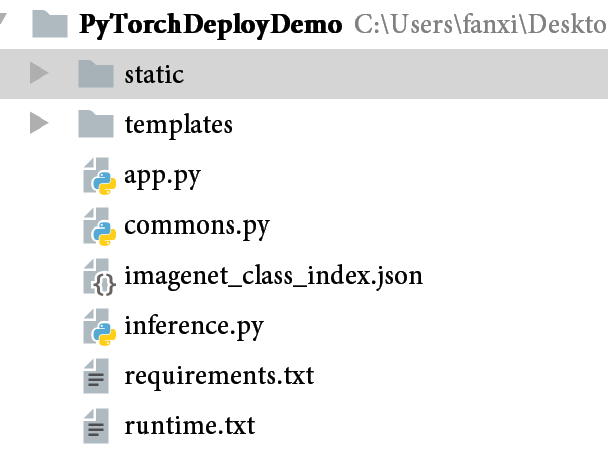Click the Python icon beside commons.py

click(x=99, y=226)
